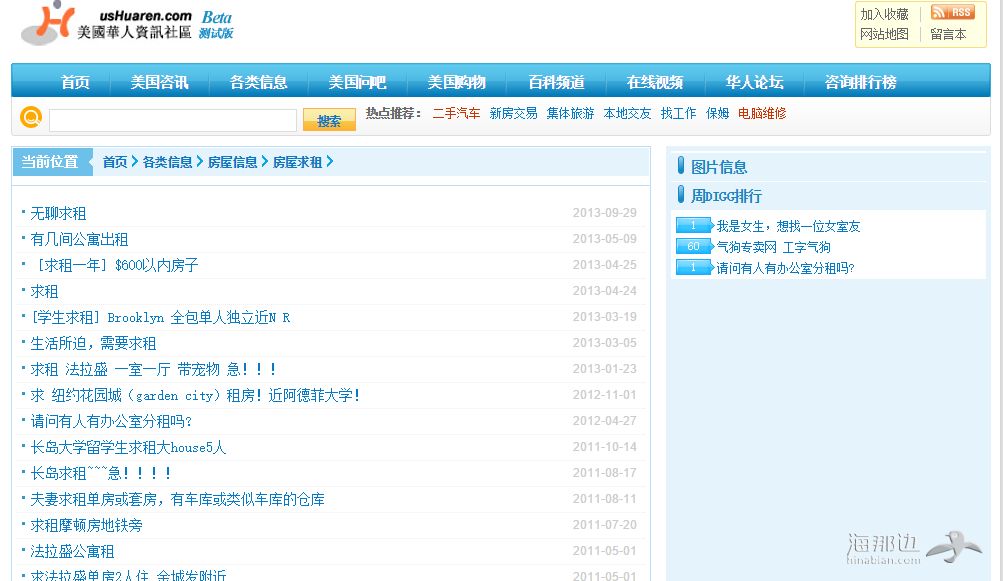Screen dimensions: 1003x581
Task: Open the RSS feed icon
Action: click(x=952, y=12)
